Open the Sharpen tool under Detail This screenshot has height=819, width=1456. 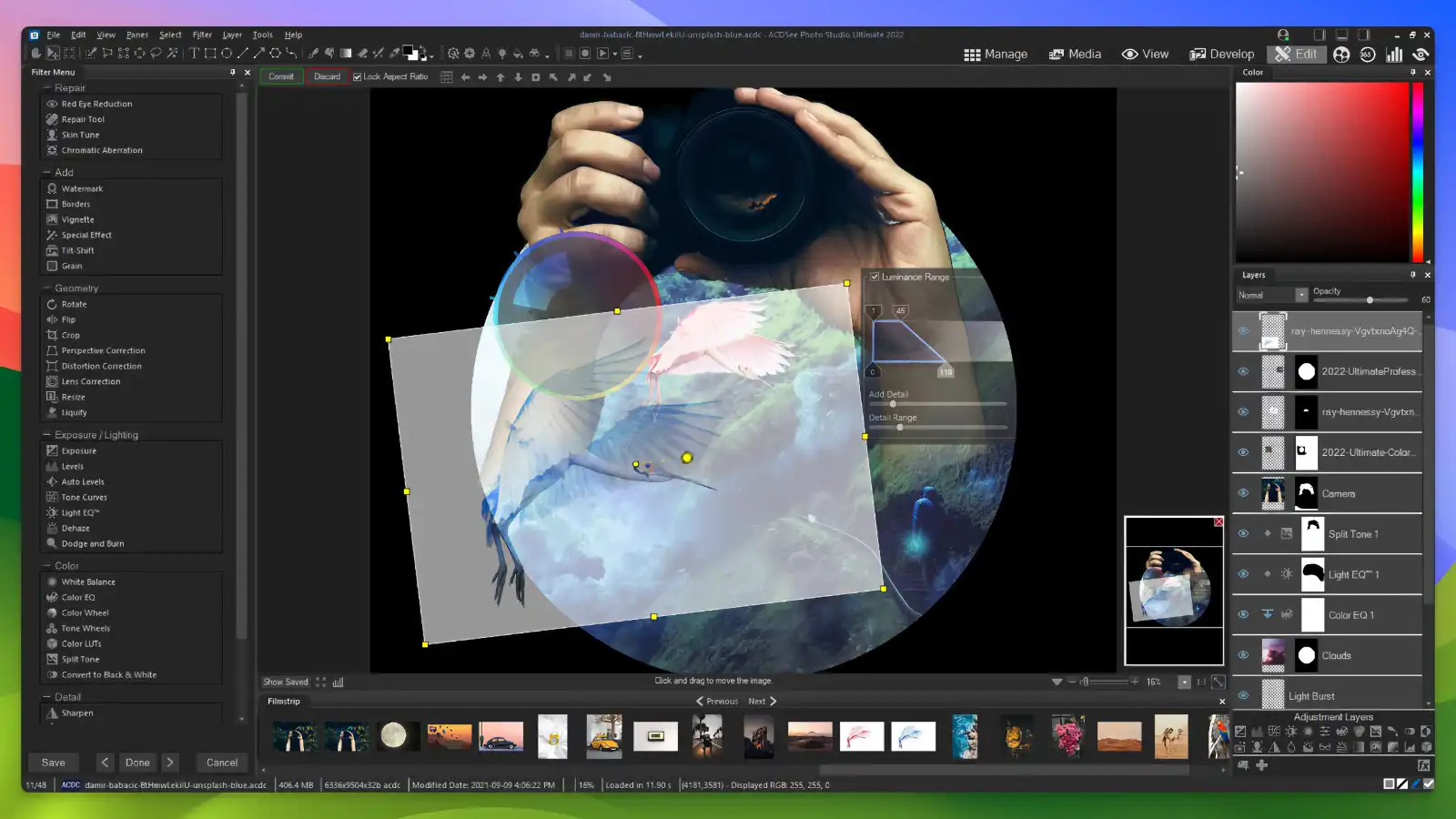coord(76,713)
